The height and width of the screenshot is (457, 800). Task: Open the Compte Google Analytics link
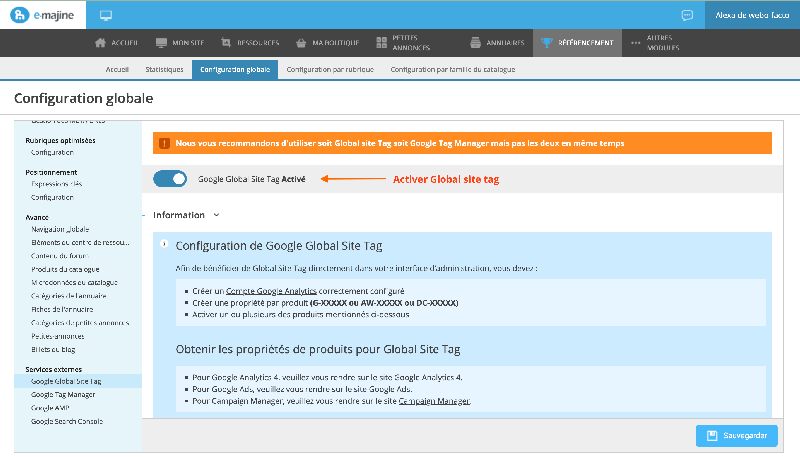coord(271,291)
